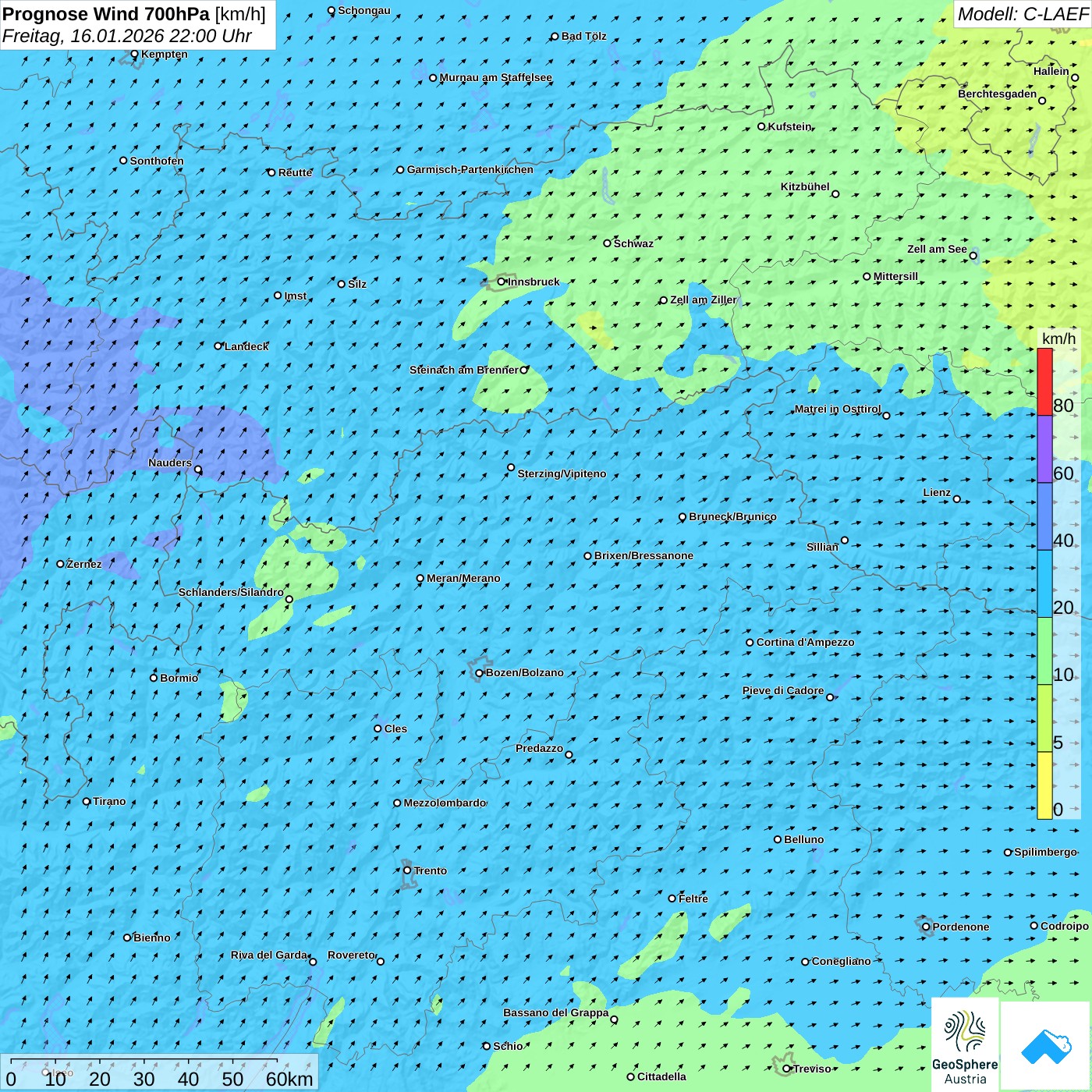Click the green 10 km/h legend swatch
1092x1092 pixels.
point(1044,651)
